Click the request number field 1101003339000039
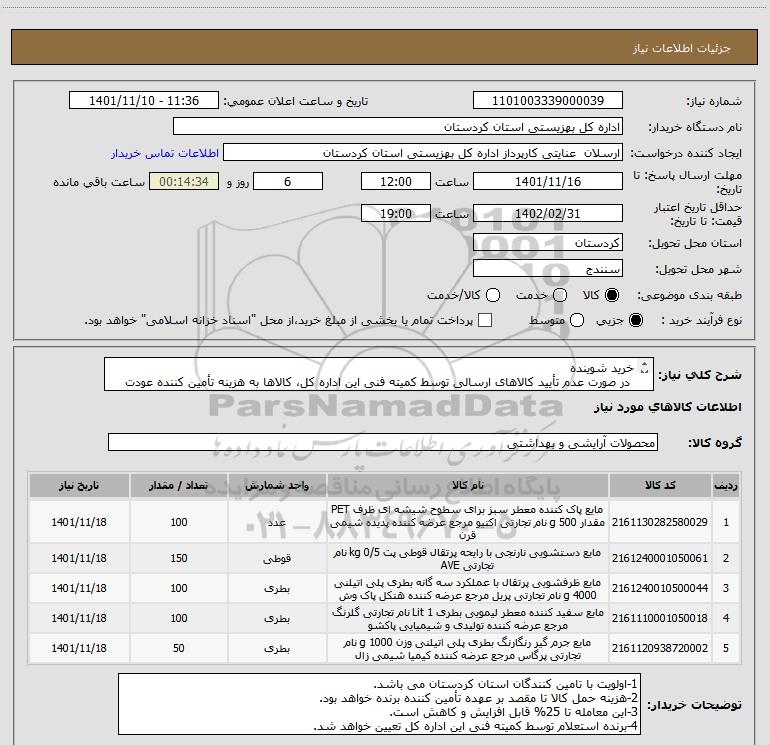This screenshot has width=770, height=745. [548, 101]
